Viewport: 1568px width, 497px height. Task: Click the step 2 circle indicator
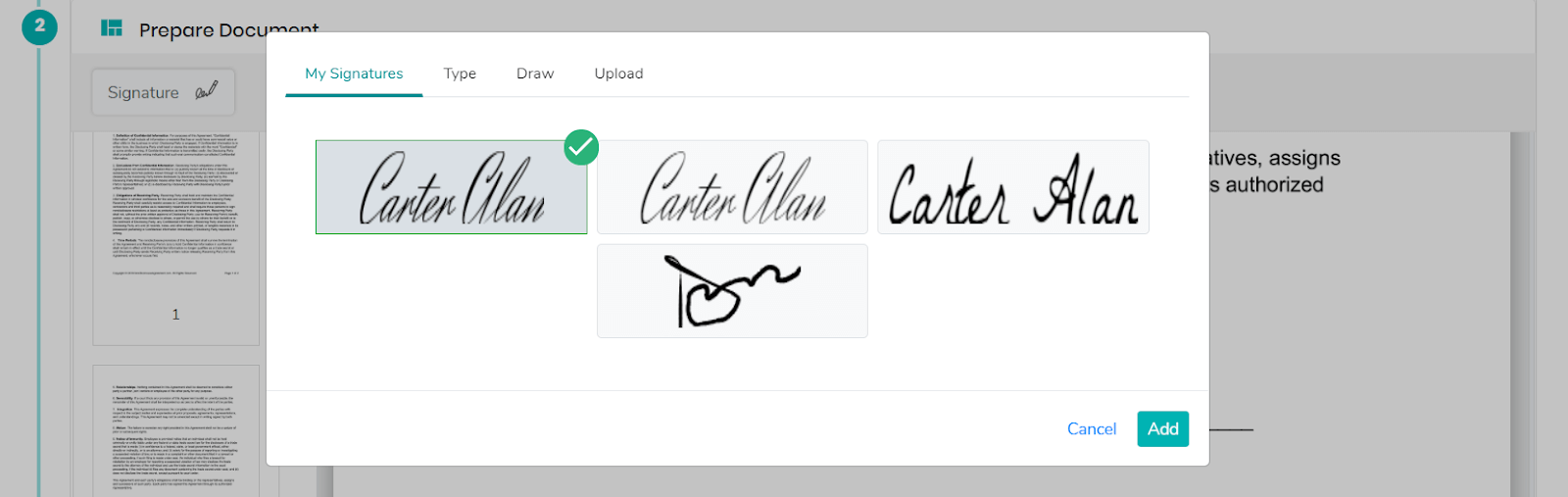(39, 26)
